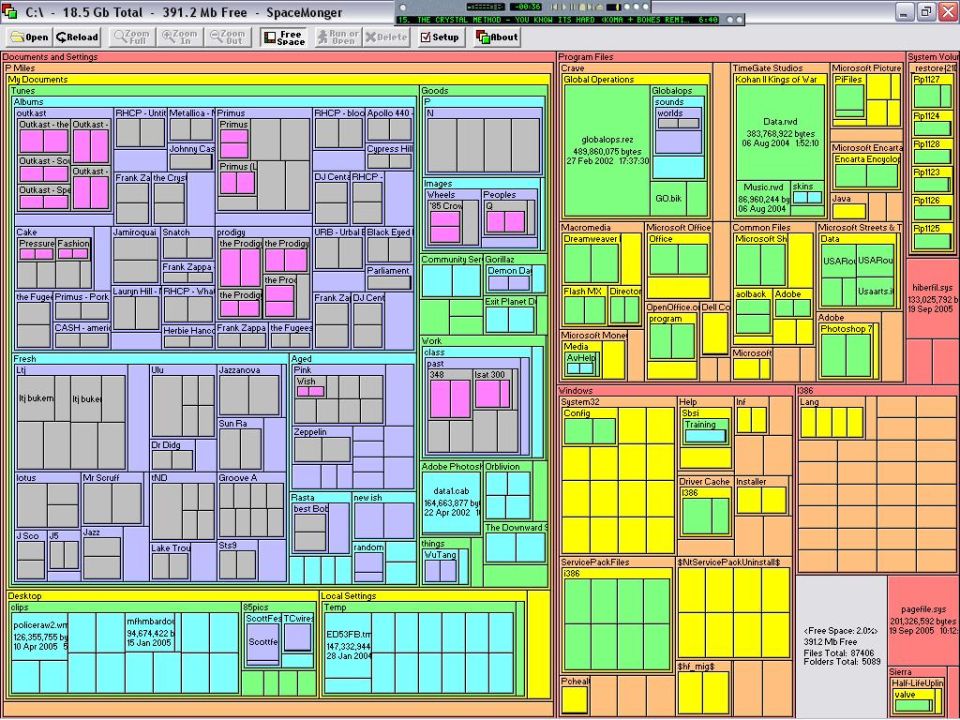This screenshot has width=960, height=720.
Task: Select the System32 folder label
Action: pyautogui.click(x=580, y=402)
